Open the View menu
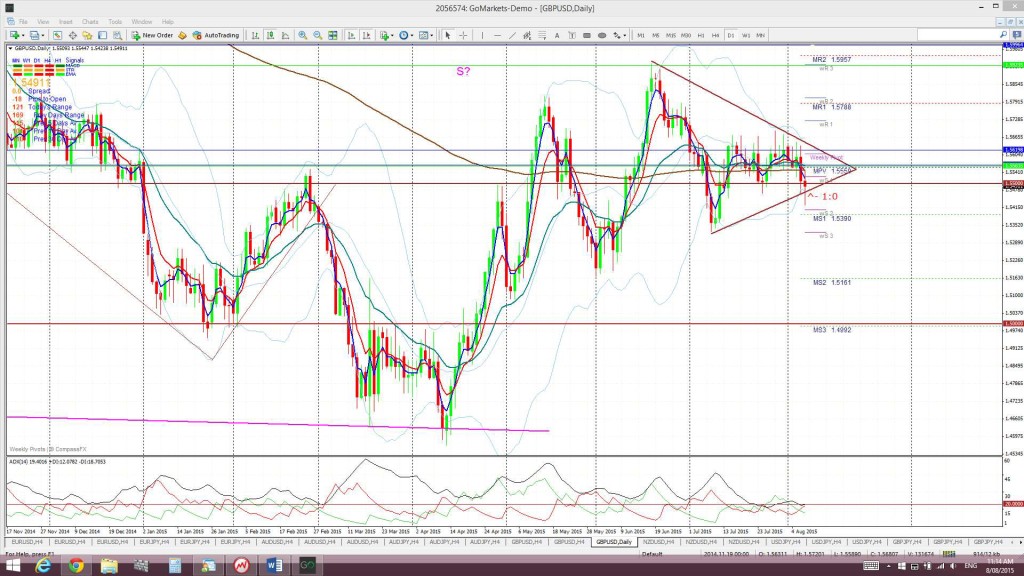1024x576 pixels. click(43, 22)
